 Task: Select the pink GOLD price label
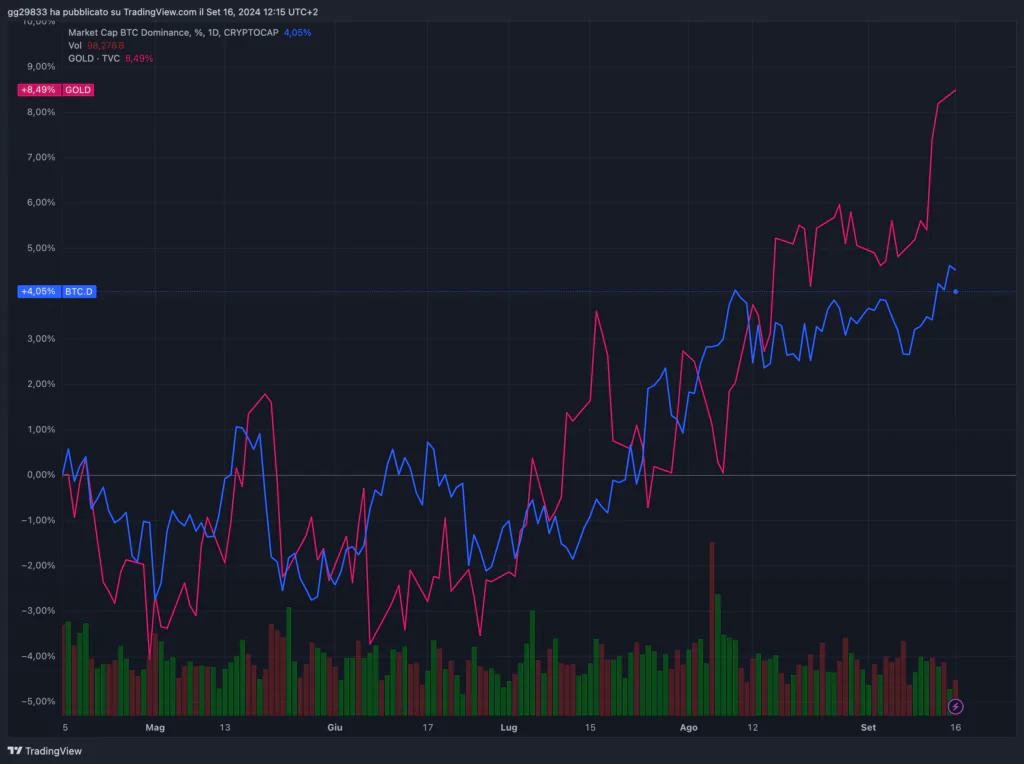pyautogui.click(x=78, y=90)
